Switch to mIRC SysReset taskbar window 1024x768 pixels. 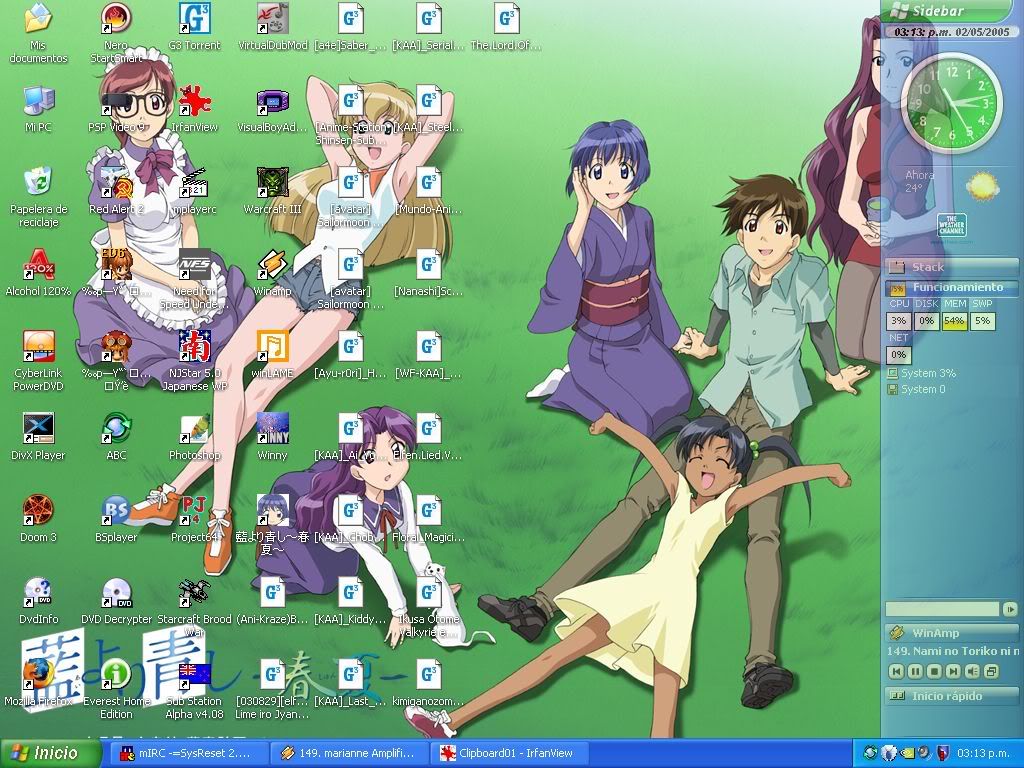188,753
